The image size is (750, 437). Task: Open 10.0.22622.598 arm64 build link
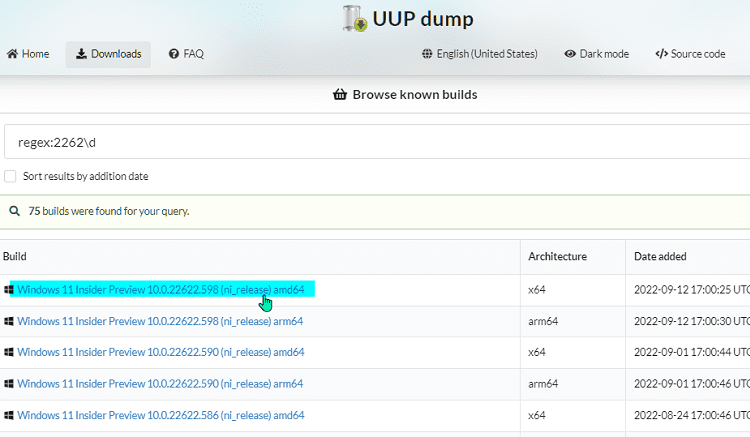160,321
